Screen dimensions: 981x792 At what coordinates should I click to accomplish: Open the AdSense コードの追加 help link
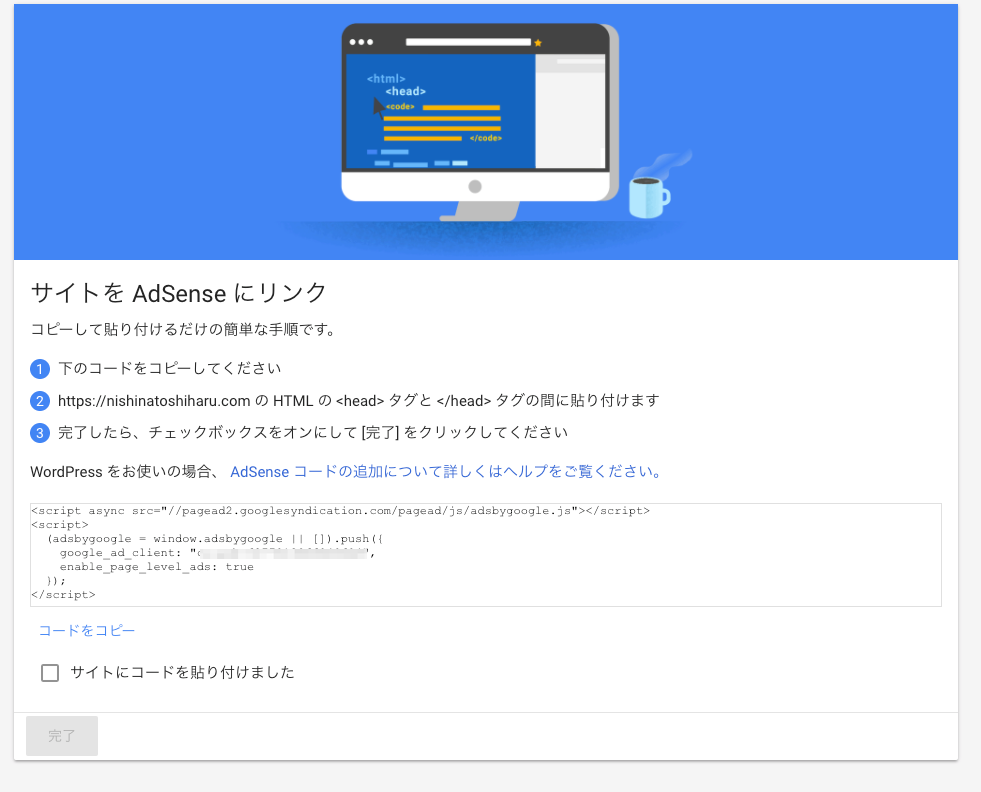[x=445, y=471]
